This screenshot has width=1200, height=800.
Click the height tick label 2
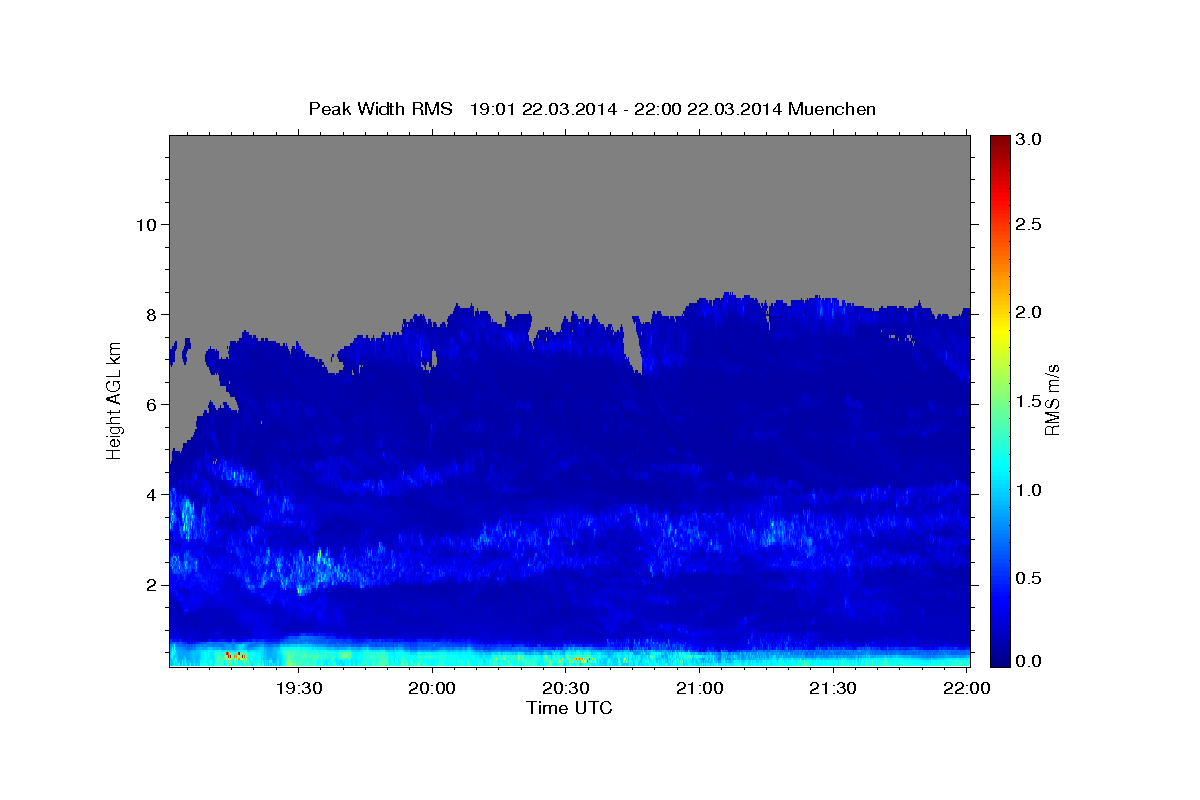pyautogui.click(x=149, y=584)
